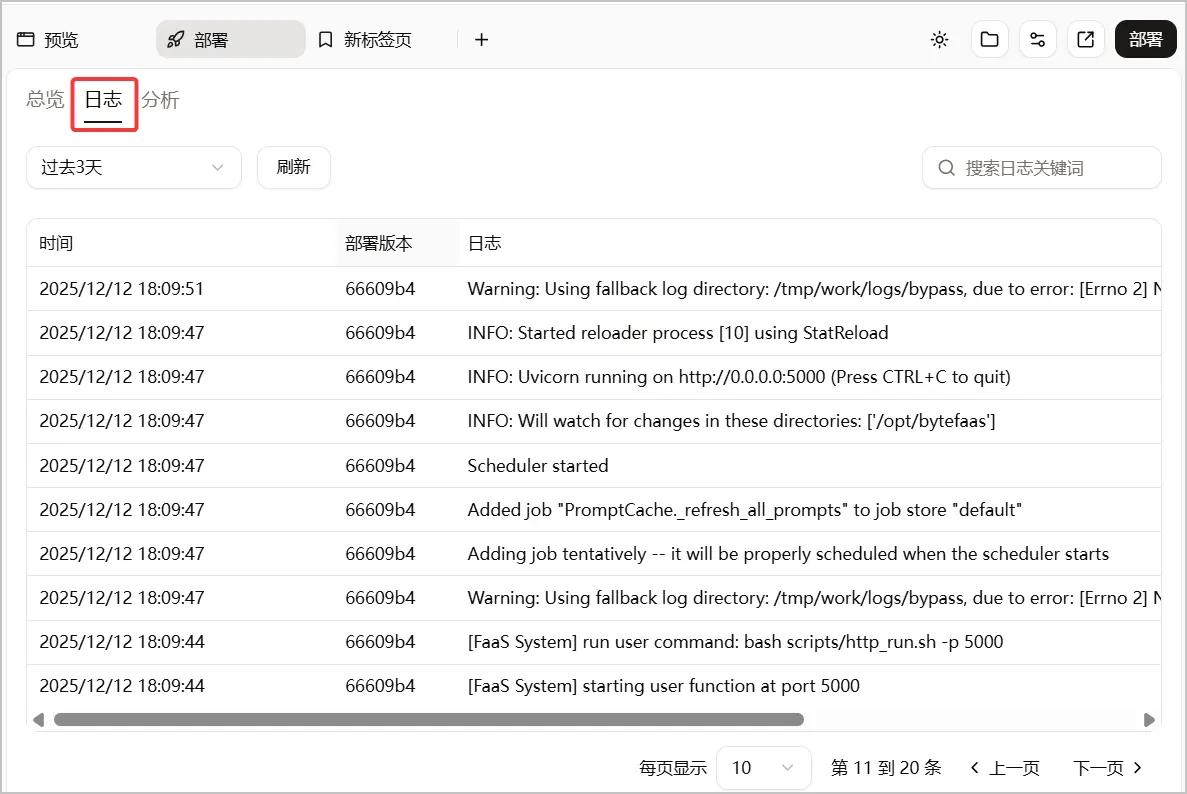Click the black 部署 button
Screen dimensions: 1187x794
click(1145, 39)
